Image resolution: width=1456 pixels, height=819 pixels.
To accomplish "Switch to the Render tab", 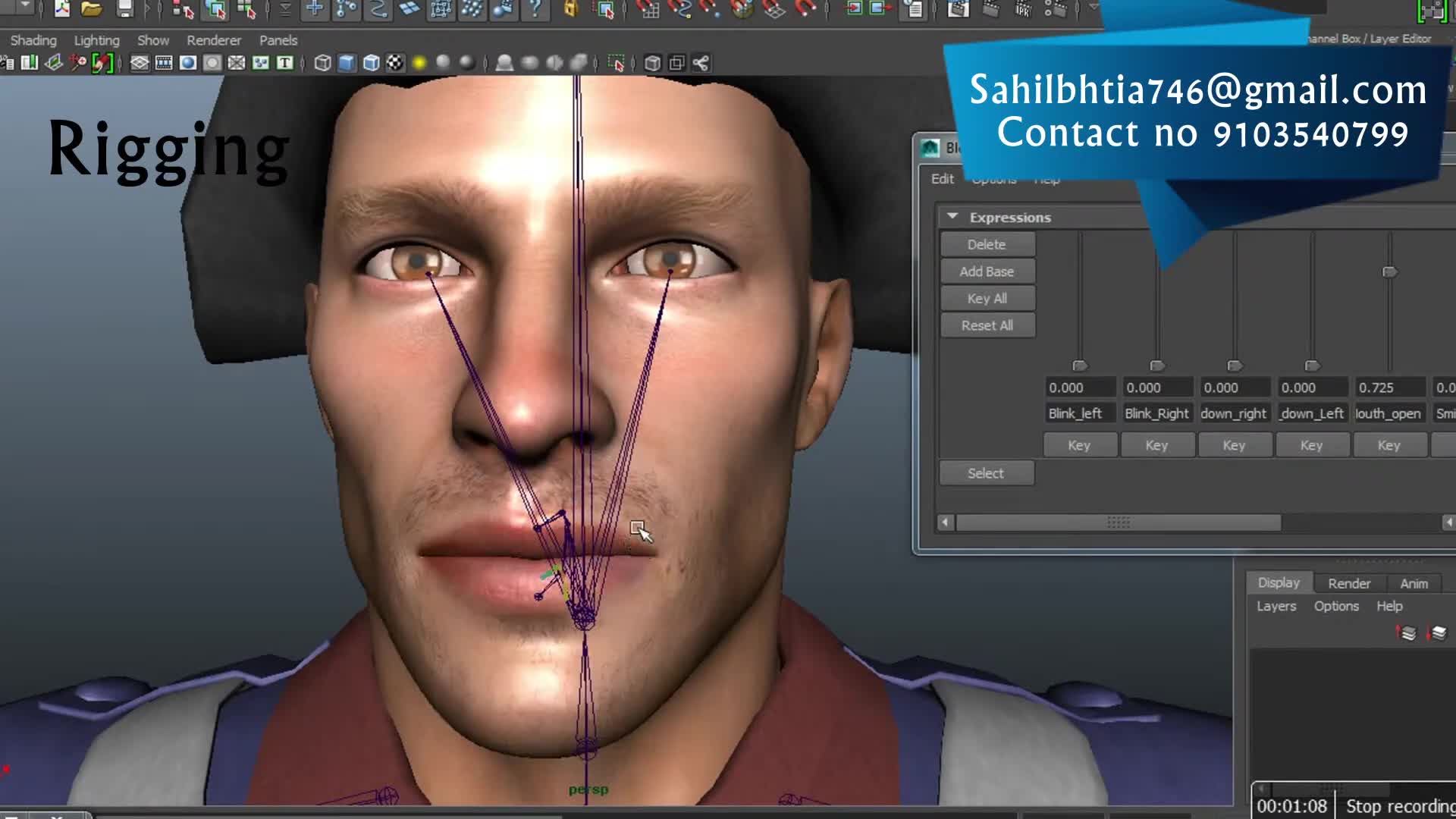I will [1348, 583].
